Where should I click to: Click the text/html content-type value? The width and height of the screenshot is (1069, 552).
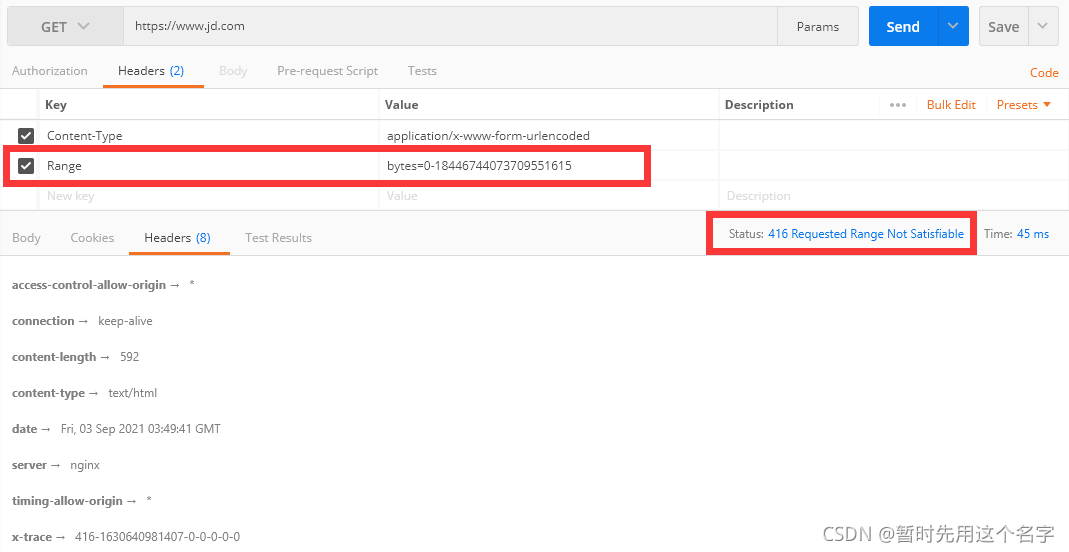pos(133,393)
